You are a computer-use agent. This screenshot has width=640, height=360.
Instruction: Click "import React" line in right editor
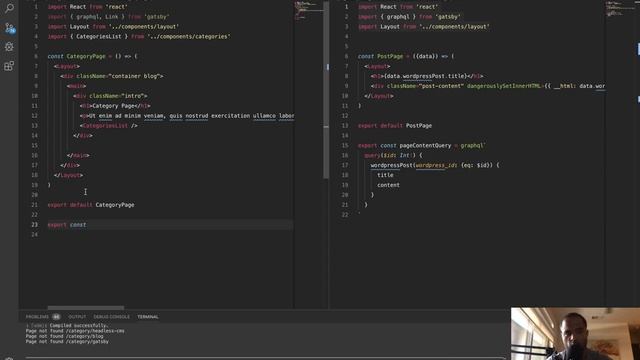(x=398, y=7)
